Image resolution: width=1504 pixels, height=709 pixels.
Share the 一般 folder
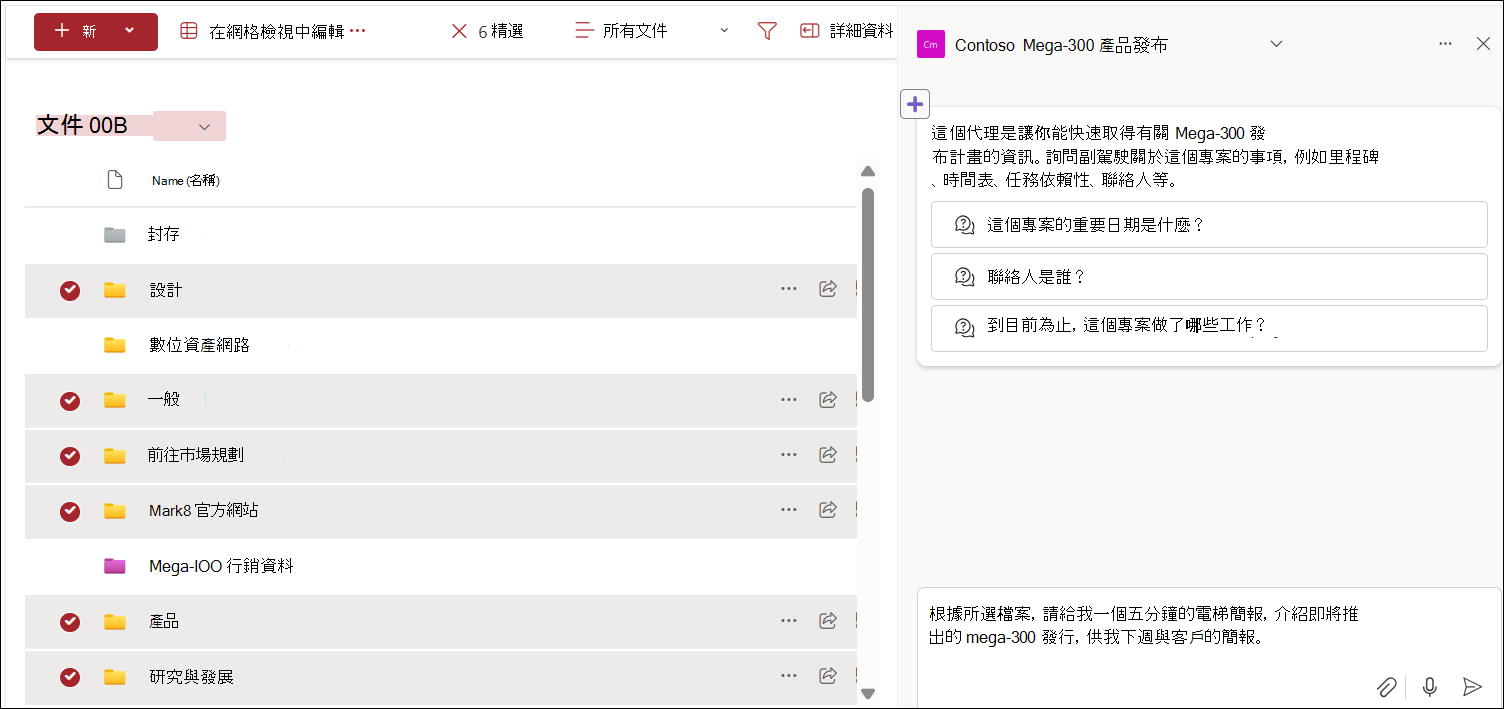coord(828,400)
